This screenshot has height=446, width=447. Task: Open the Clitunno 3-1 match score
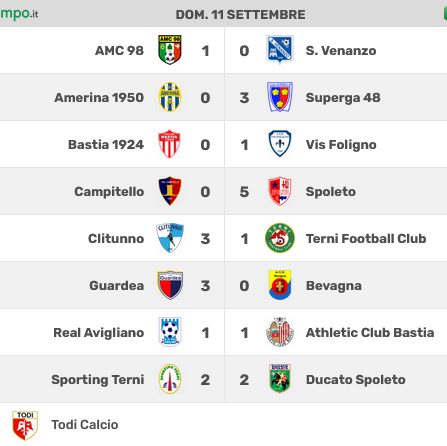click(x=225, y=238)
